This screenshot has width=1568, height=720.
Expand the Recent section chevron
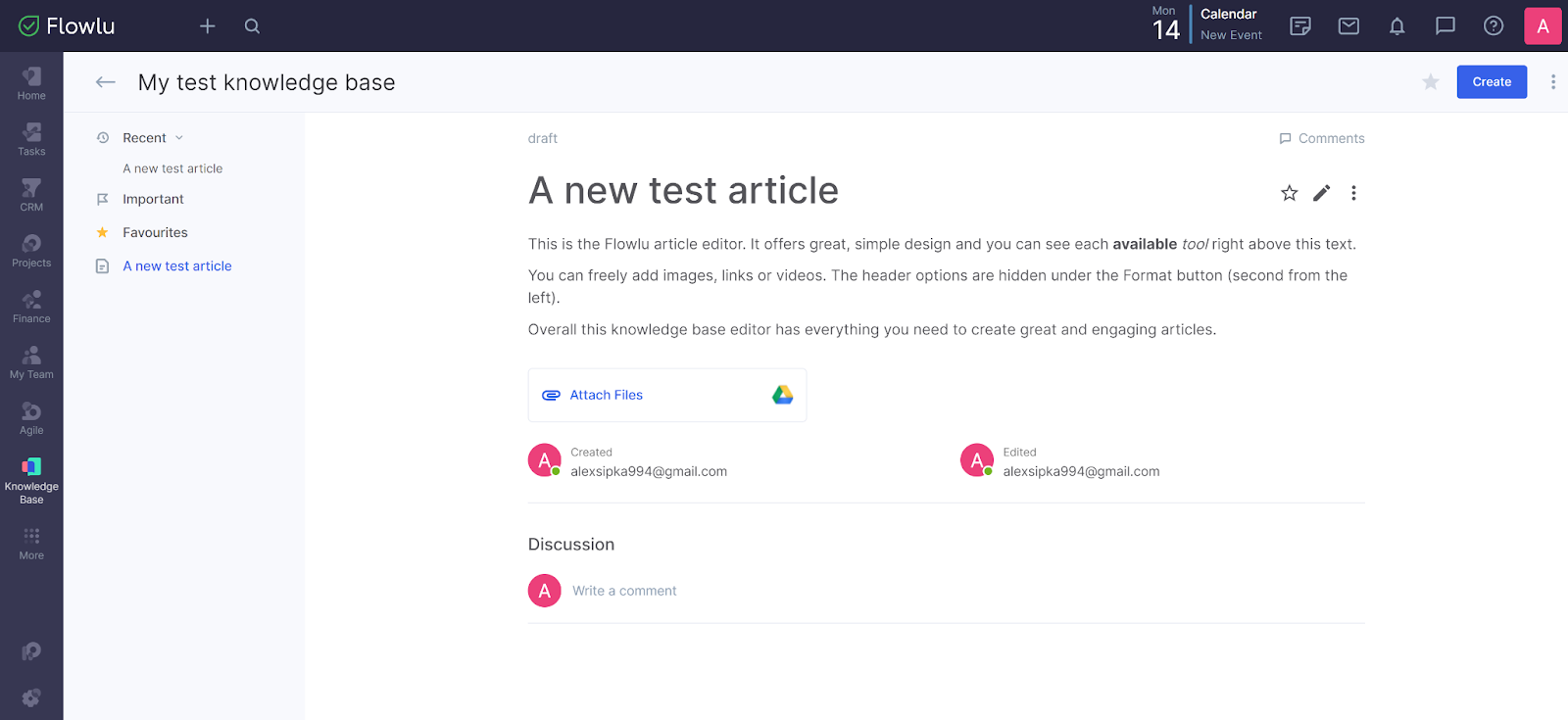(x=179, y=138)
